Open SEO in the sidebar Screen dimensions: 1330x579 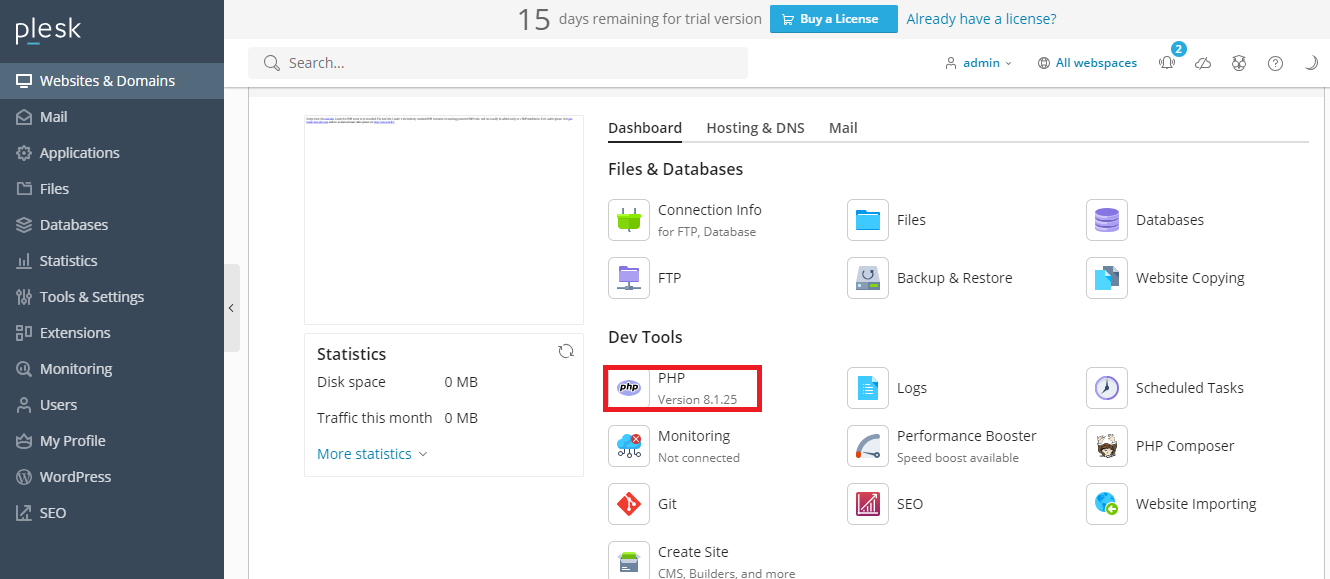[112, 513]
